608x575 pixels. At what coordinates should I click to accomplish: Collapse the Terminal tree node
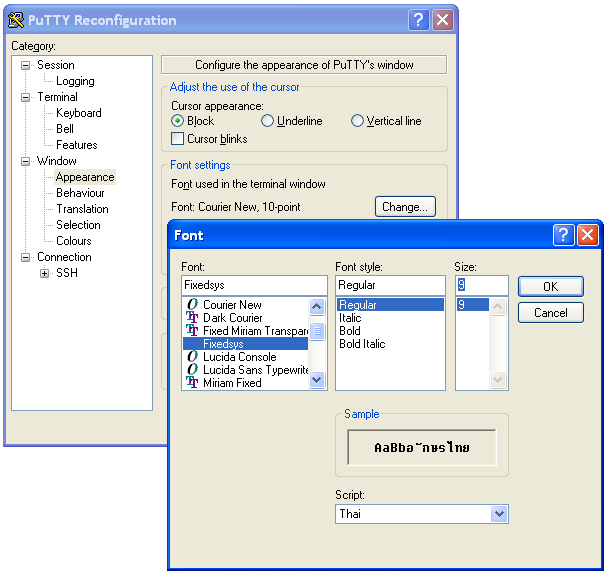tap(25, 97)
